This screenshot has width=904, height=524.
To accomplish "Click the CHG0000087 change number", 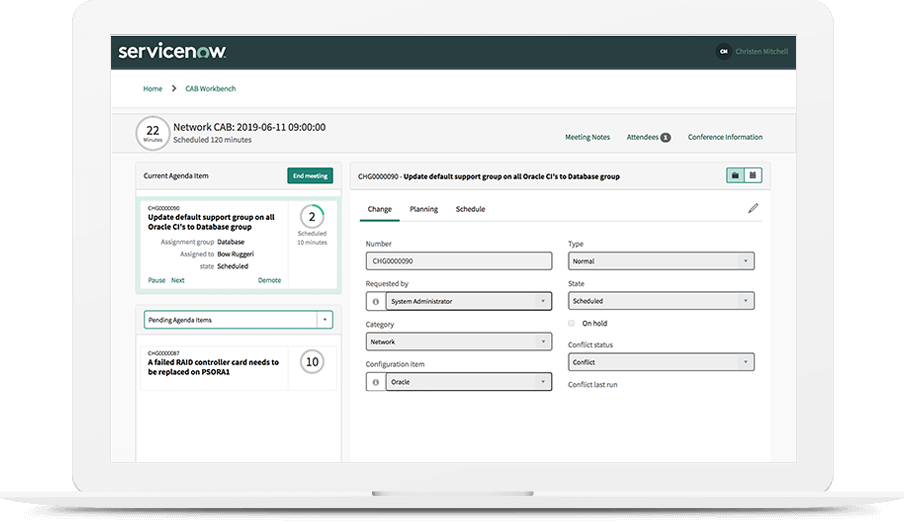I will [x=164, y=353].
